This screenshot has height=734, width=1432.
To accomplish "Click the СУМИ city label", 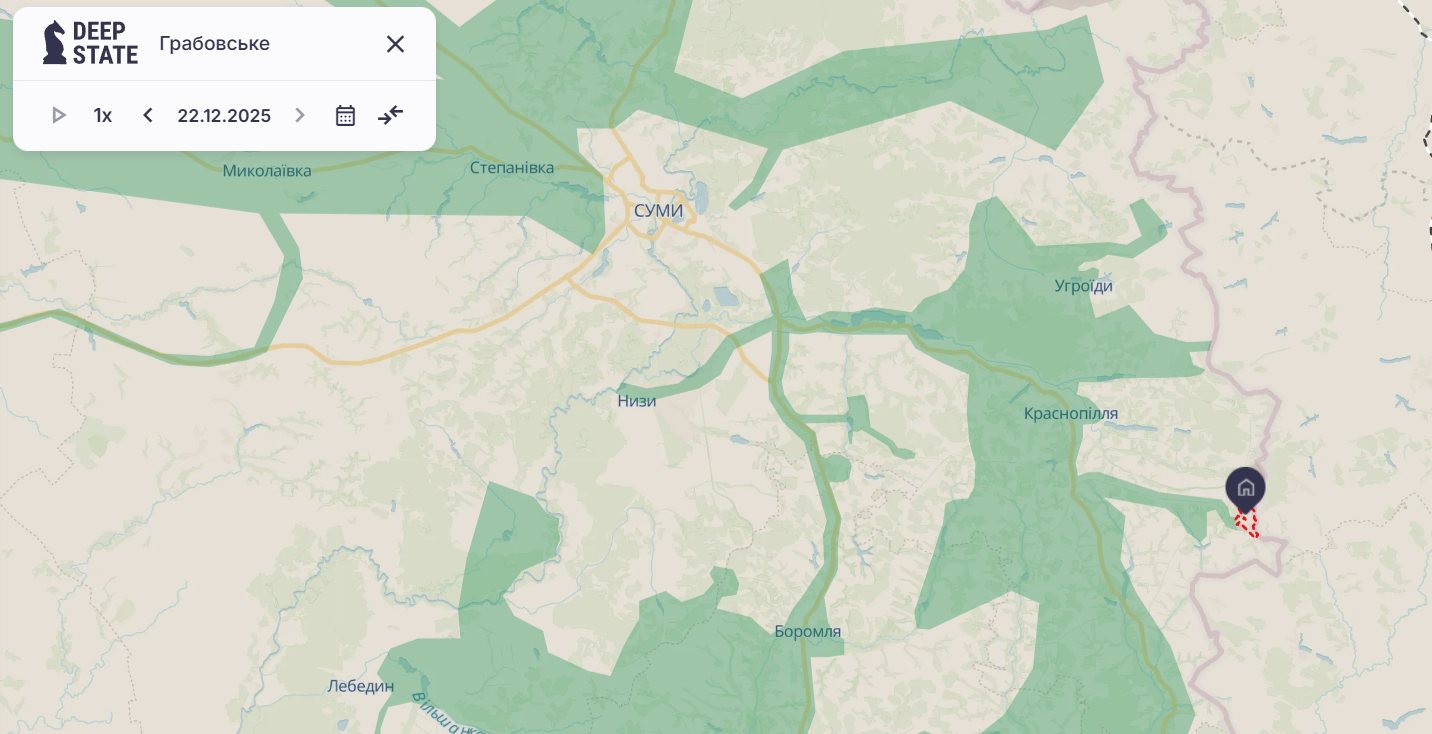I will (658, 211).
